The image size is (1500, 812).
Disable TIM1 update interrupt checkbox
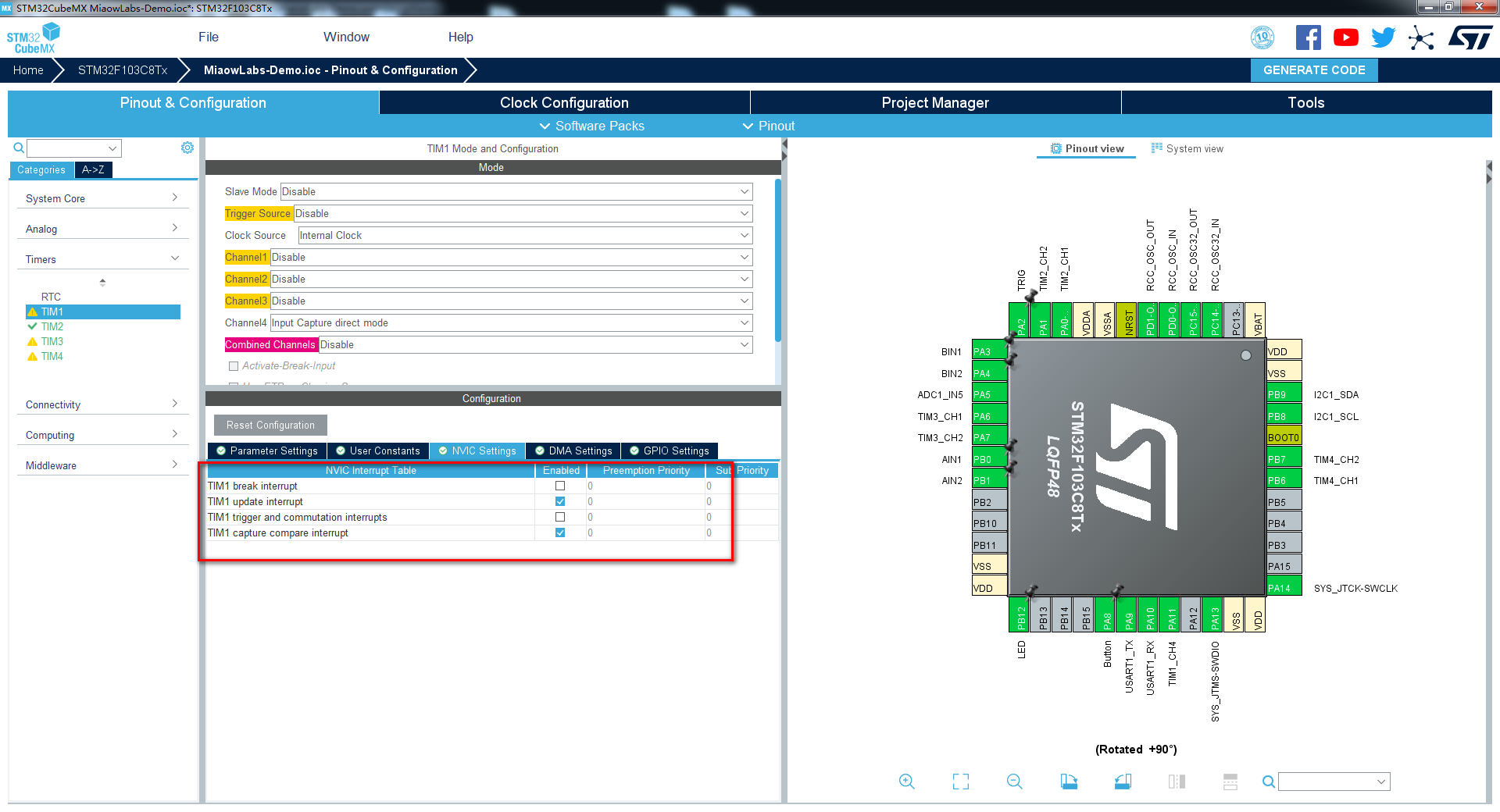click(560, 501)
